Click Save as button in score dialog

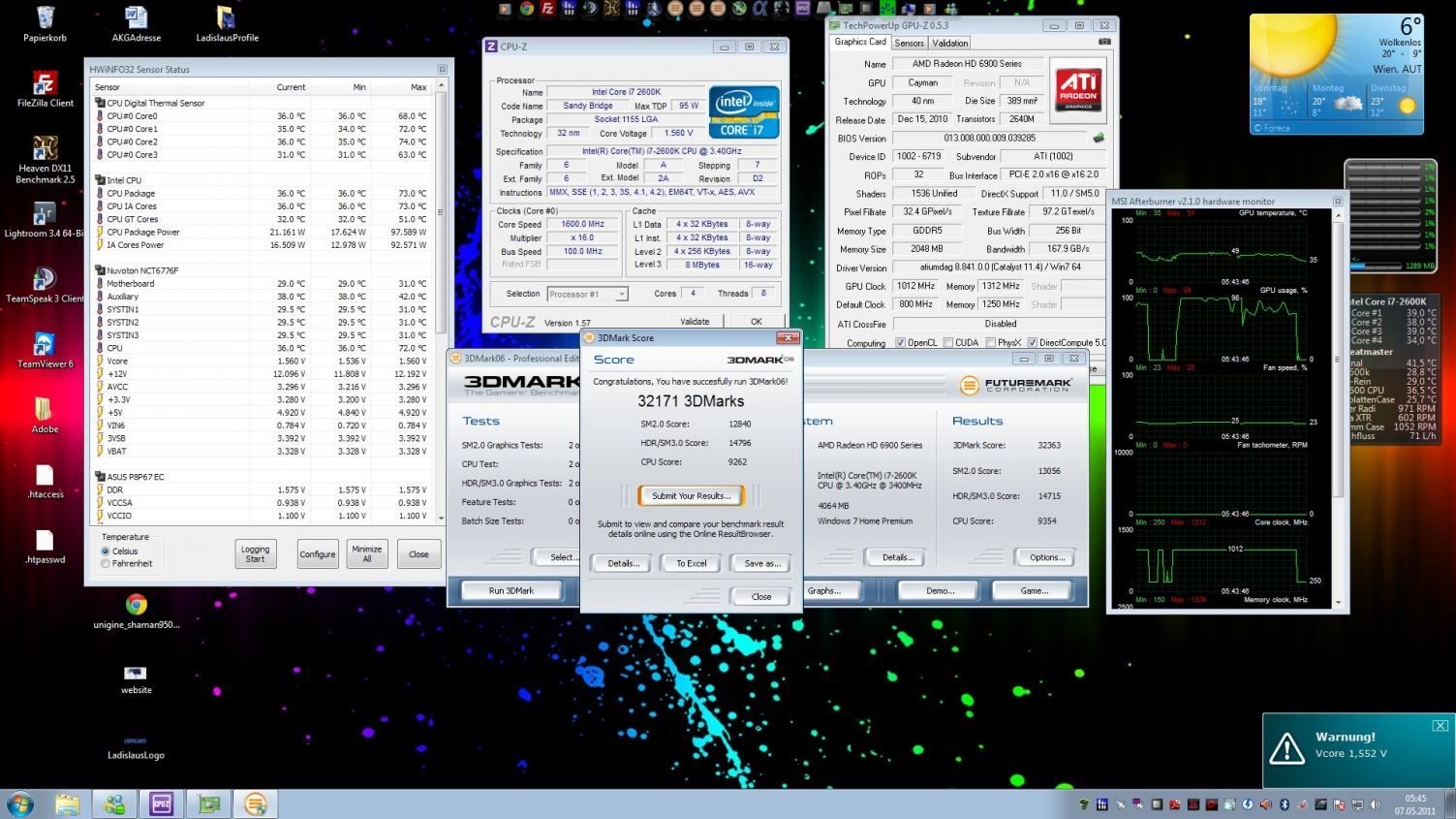(761, 563)
